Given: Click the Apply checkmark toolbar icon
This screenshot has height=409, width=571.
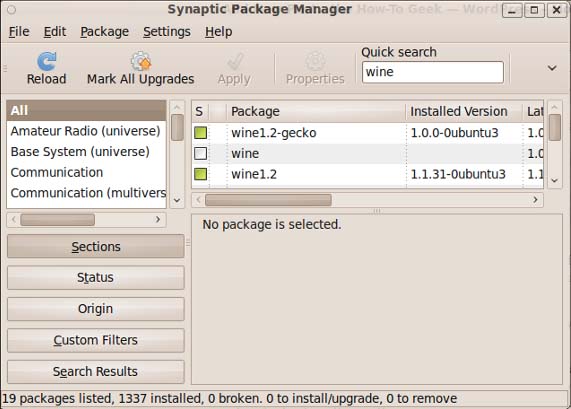Looking at the screenshot, I should [x=235, y=61].
